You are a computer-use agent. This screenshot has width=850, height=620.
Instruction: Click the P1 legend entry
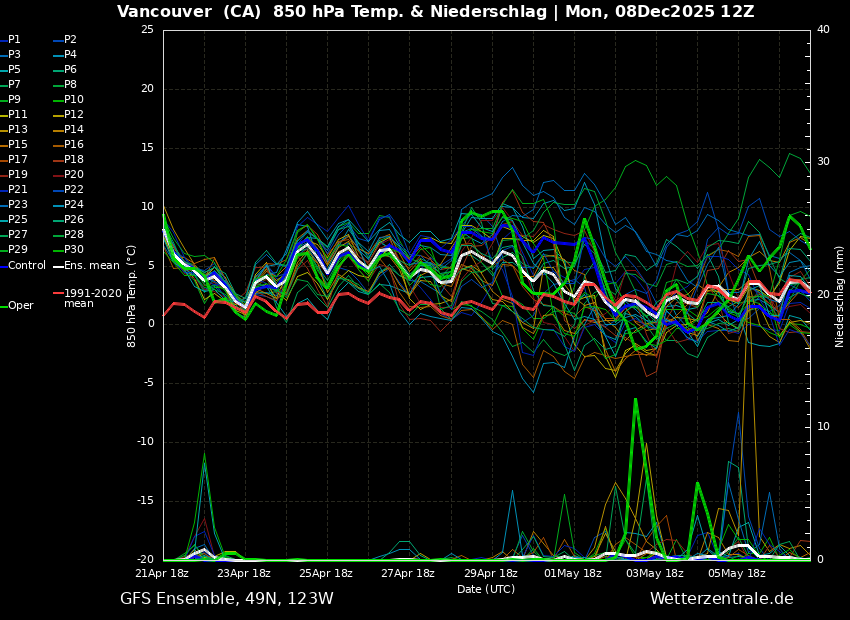[x=14, y=40]
